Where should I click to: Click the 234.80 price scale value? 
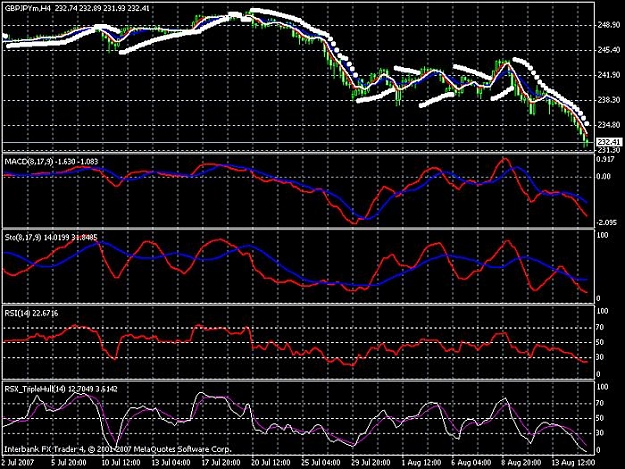(609, 125)
